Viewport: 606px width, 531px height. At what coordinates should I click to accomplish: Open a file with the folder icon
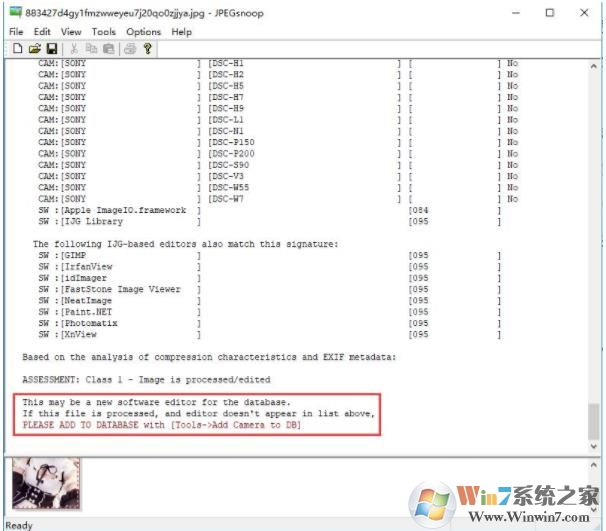[34, 49]
